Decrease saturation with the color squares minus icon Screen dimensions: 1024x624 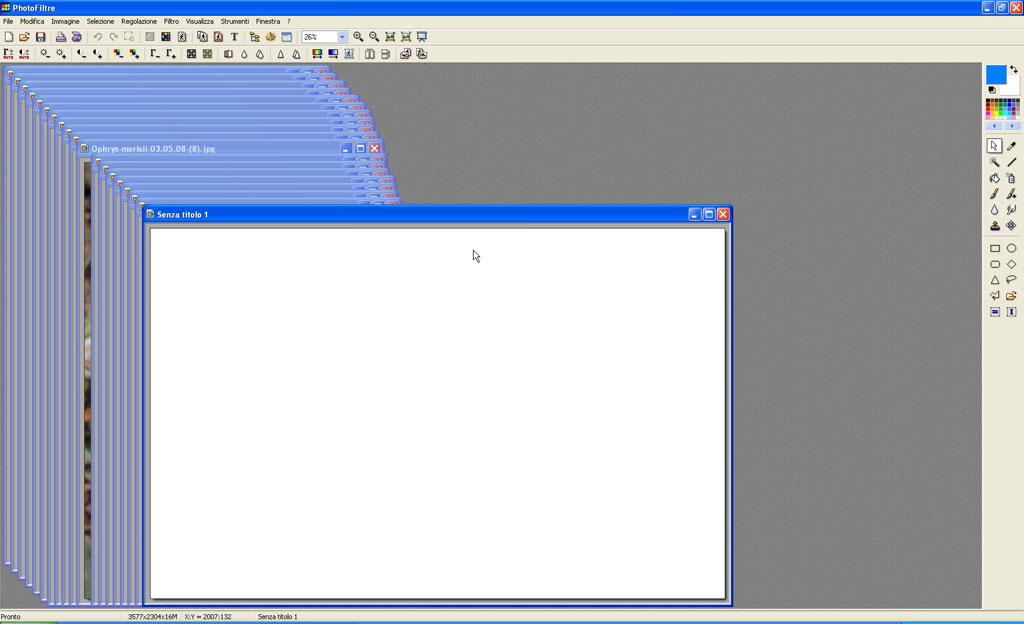(x=118, y=54)
